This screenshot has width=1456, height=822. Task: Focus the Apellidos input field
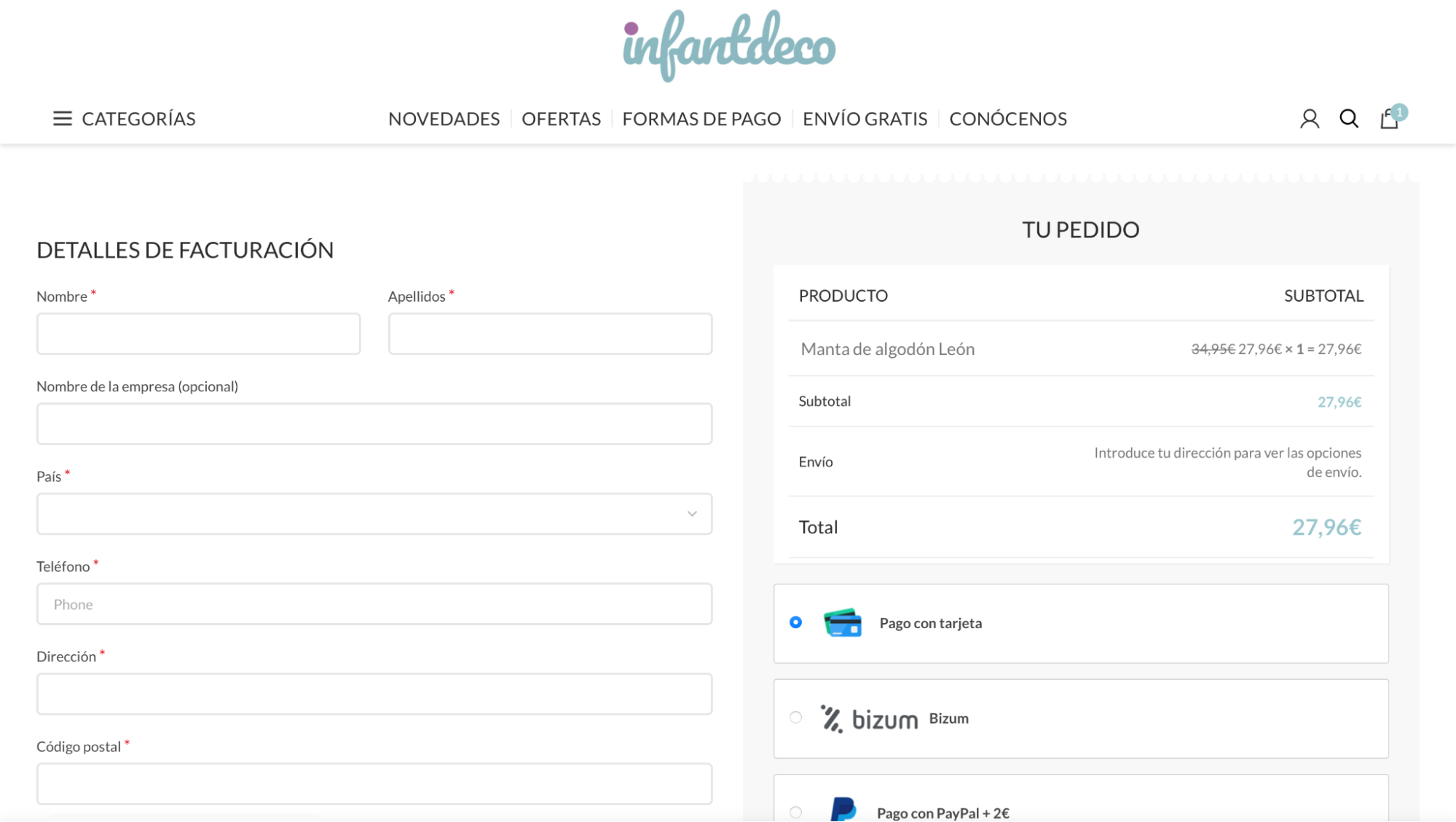[550, 334]
